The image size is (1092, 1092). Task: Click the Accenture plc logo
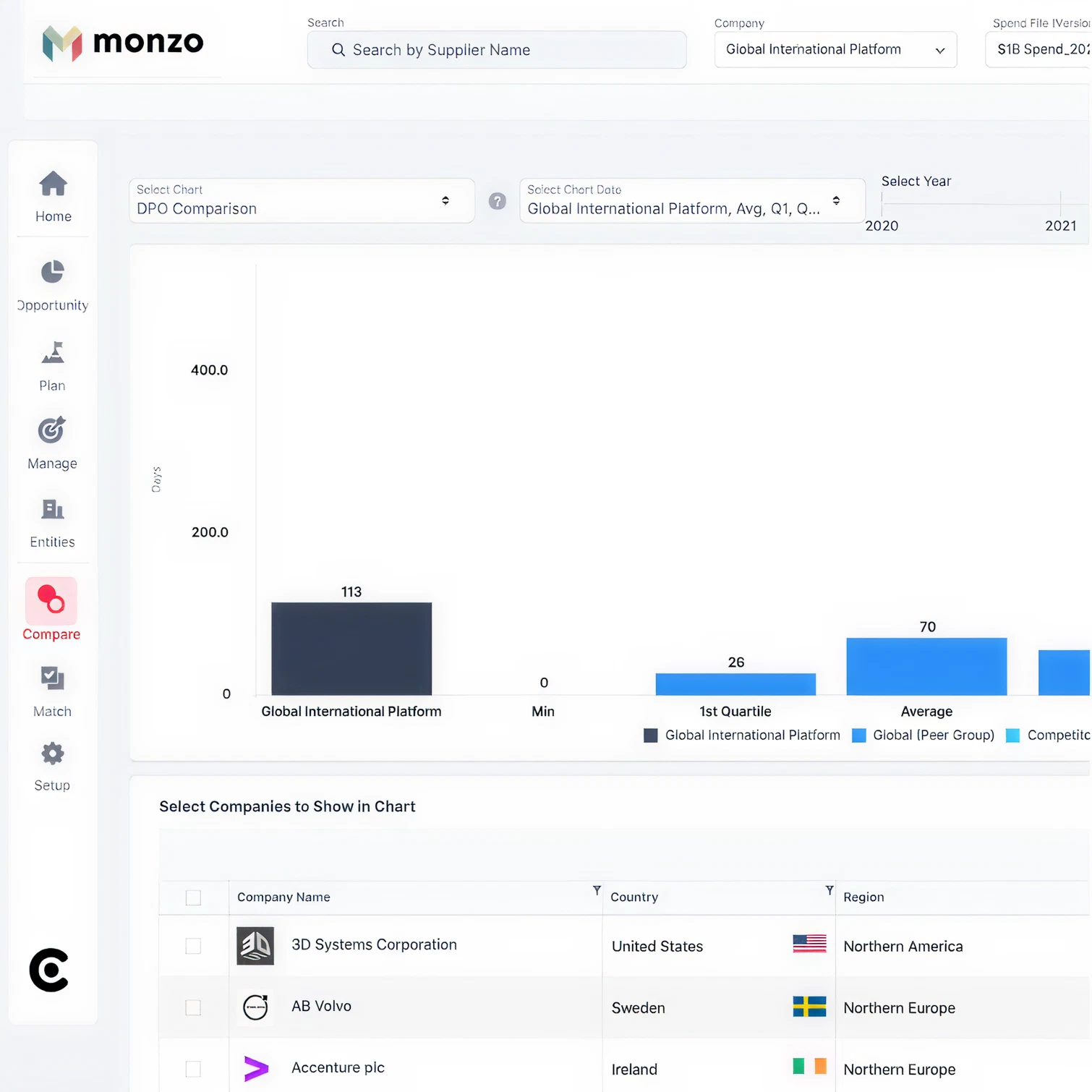click(256, 1068)
